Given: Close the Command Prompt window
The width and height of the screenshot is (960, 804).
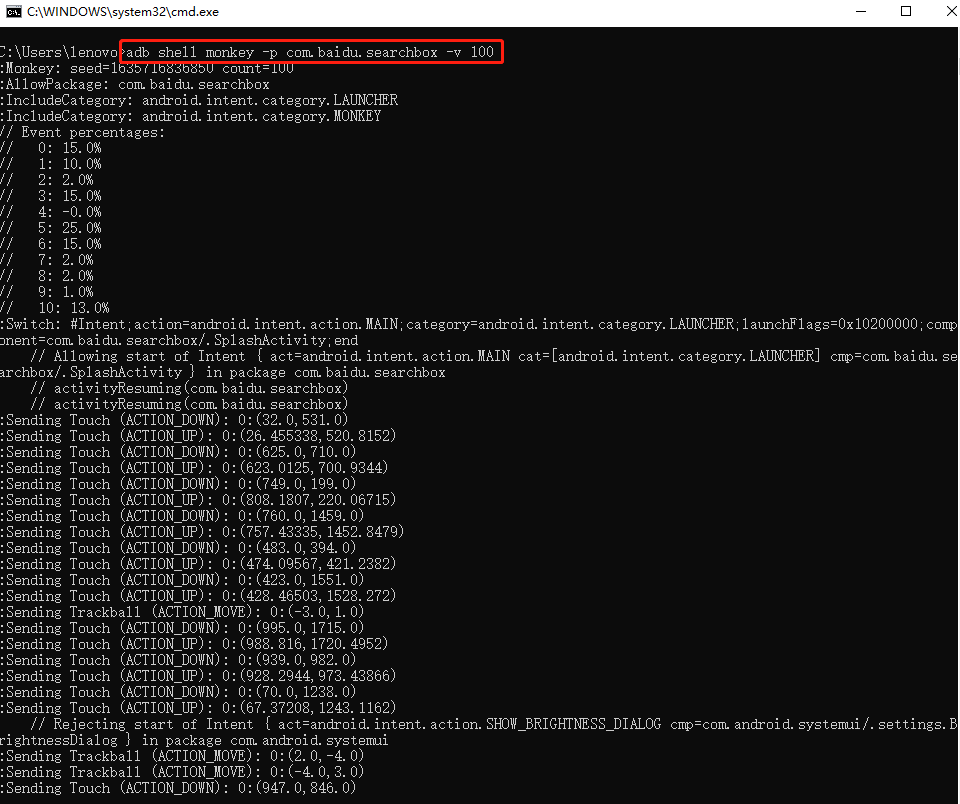Looking at the screenshot, I should [x=951, y=12].
